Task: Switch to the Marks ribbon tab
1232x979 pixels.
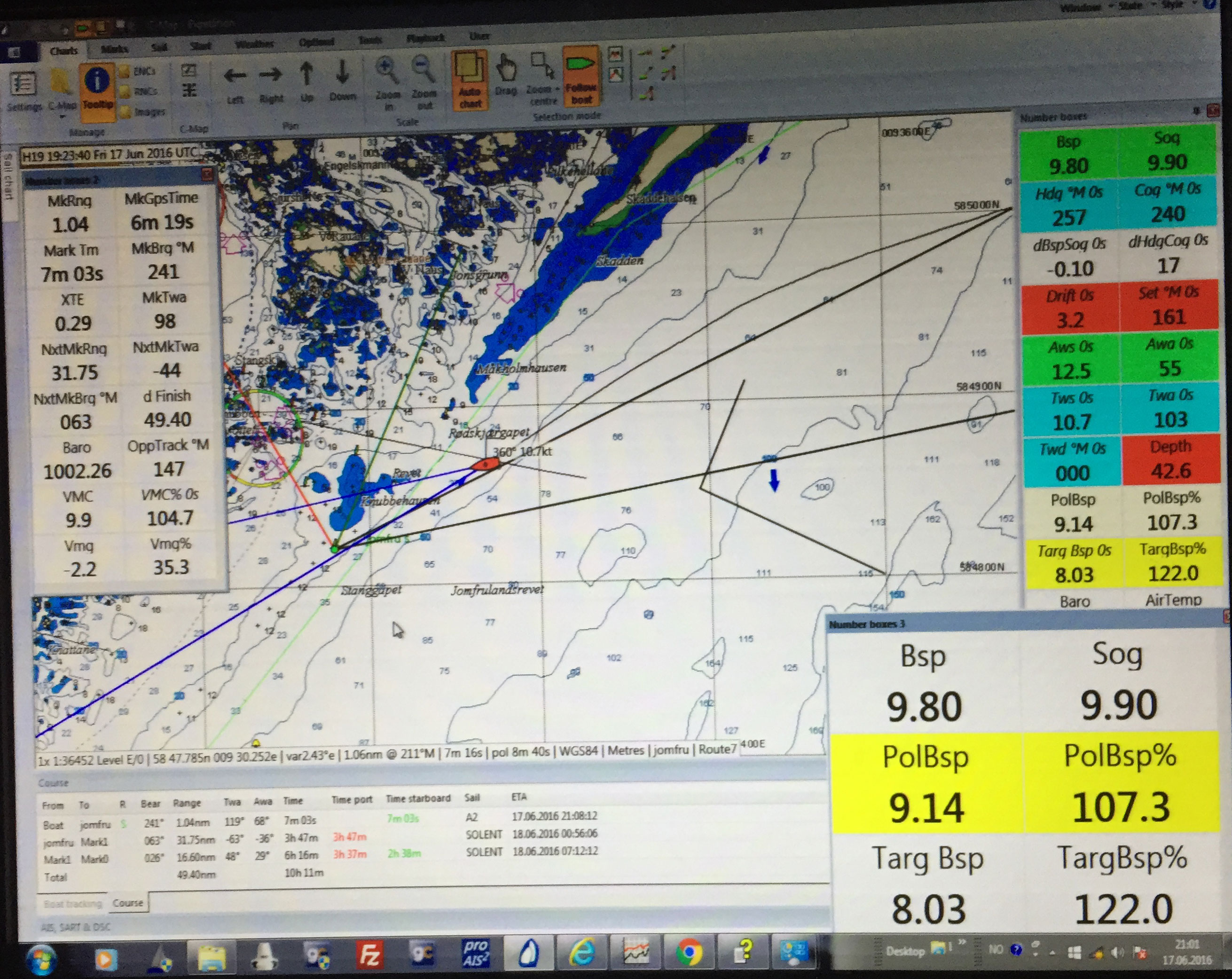Action: pyautogui.click(x=114, y=49)
